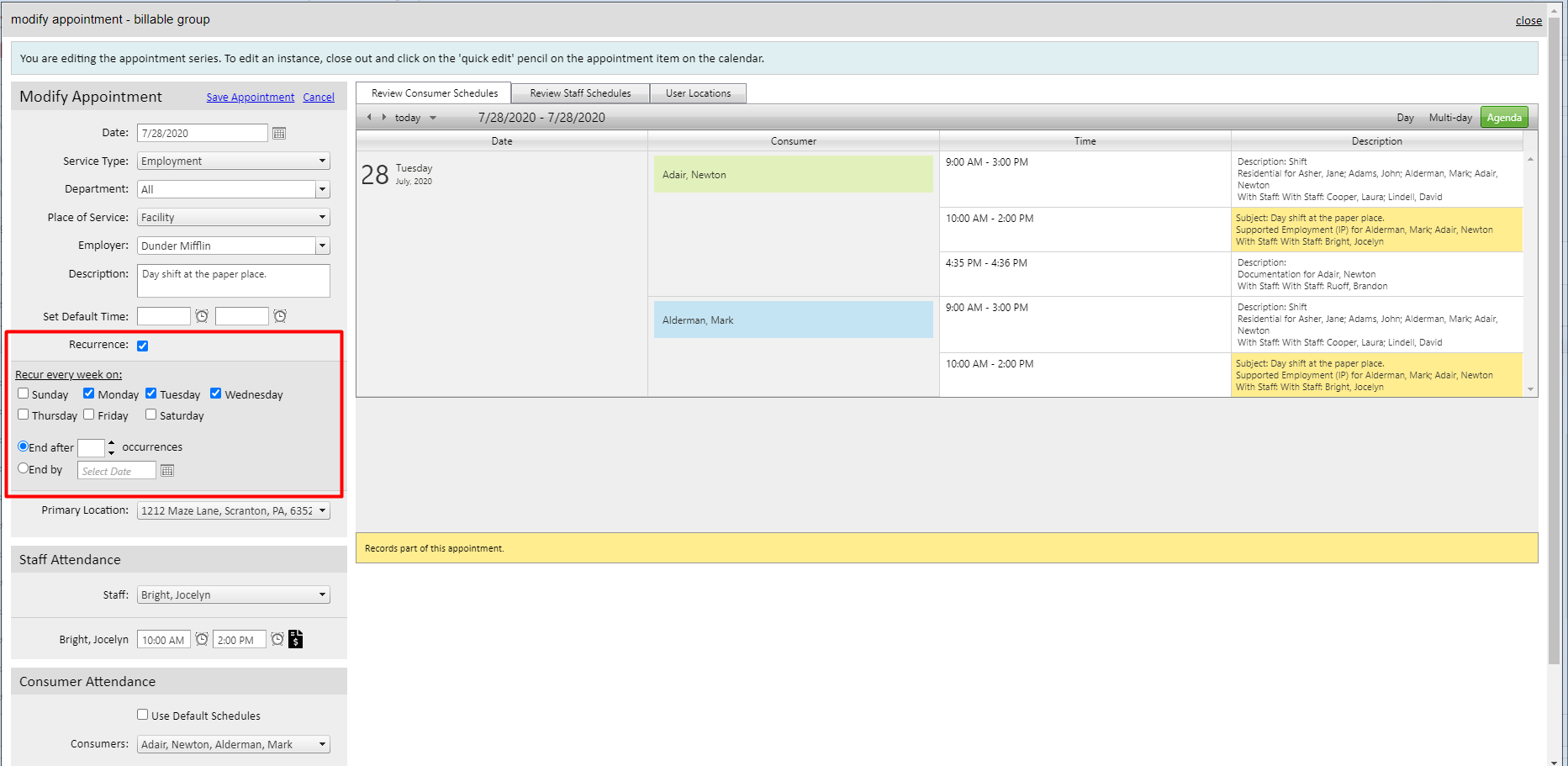Click the Alderman, Mark consumer block
The image size is (1568, 766).
coord(794,320)
